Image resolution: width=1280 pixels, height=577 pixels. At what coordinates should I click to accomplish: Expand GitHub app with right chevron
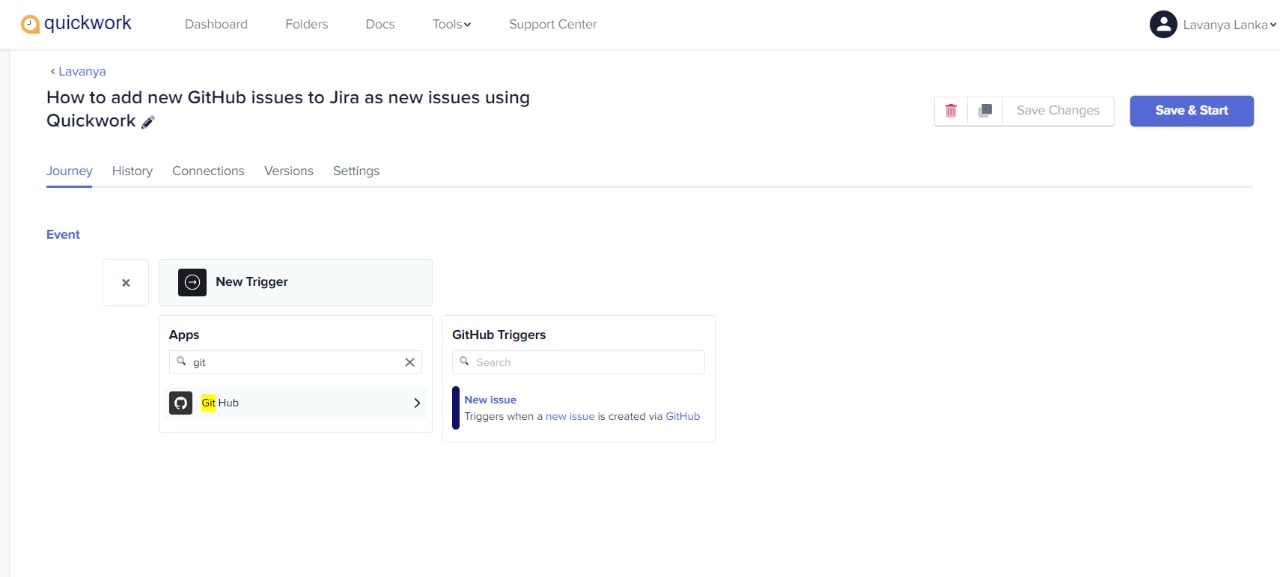[417, 403]
